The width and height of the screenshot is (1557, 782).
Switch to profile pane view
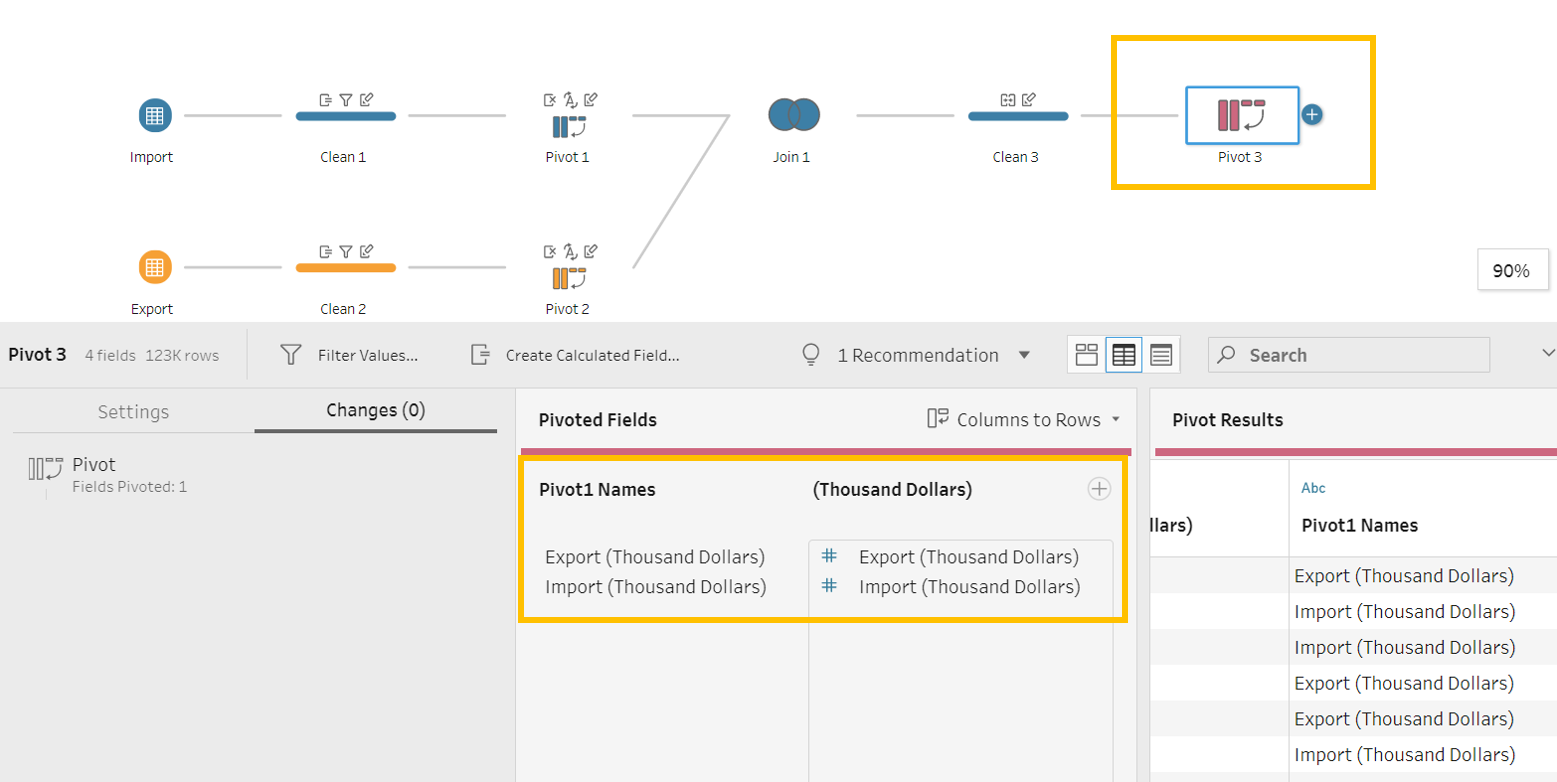[1086, 355]
